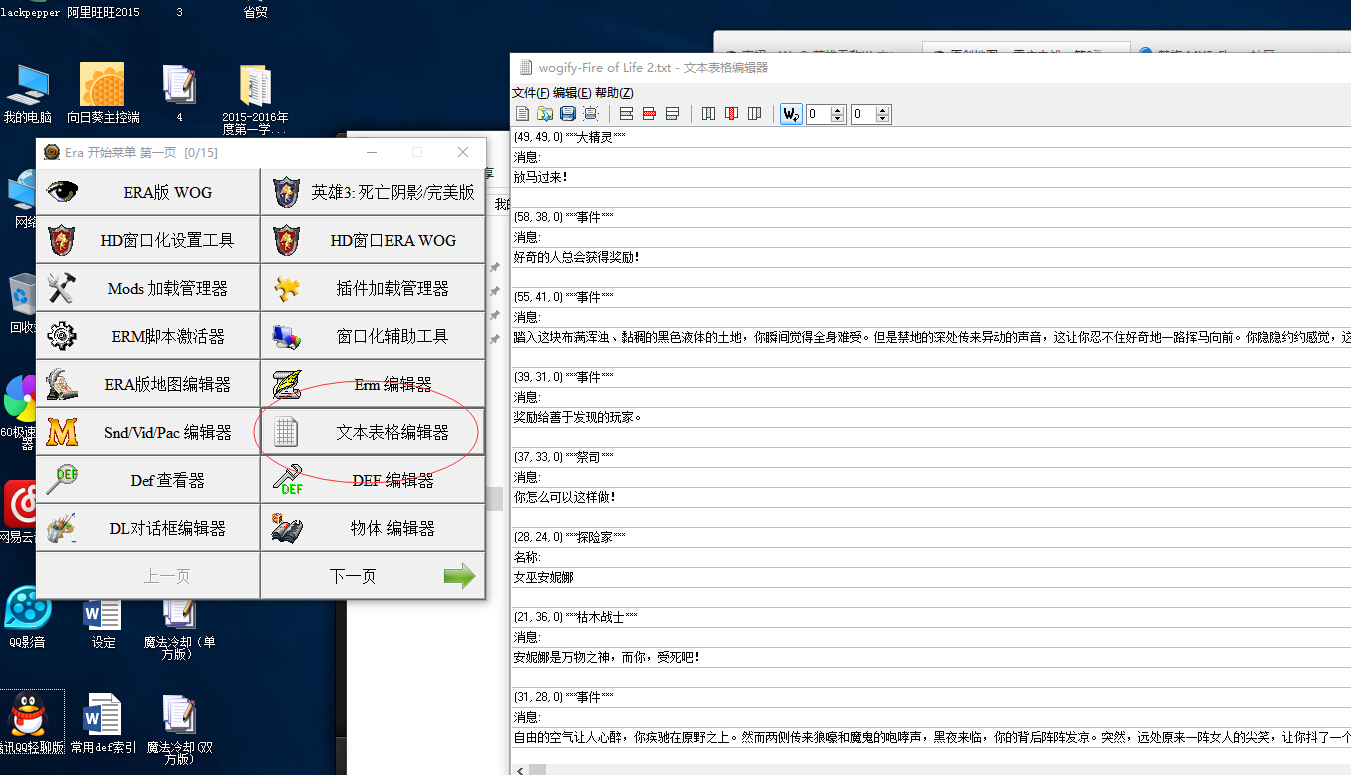Open ERM脚本激活器
This screenshot has width=1351, height=775.
[148, 336]
